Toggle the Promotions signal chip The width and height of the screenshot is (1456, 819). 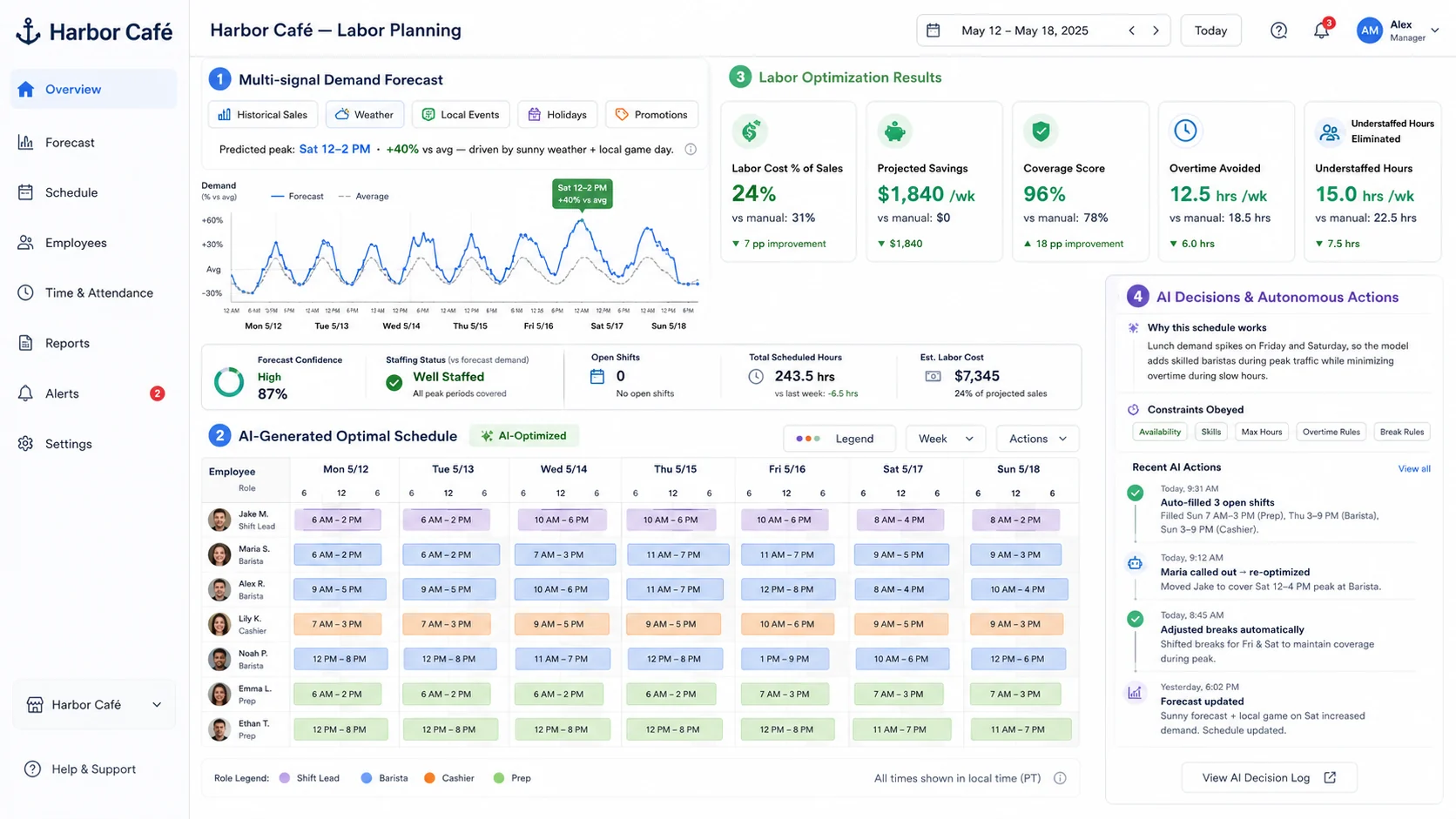(651, 115)
